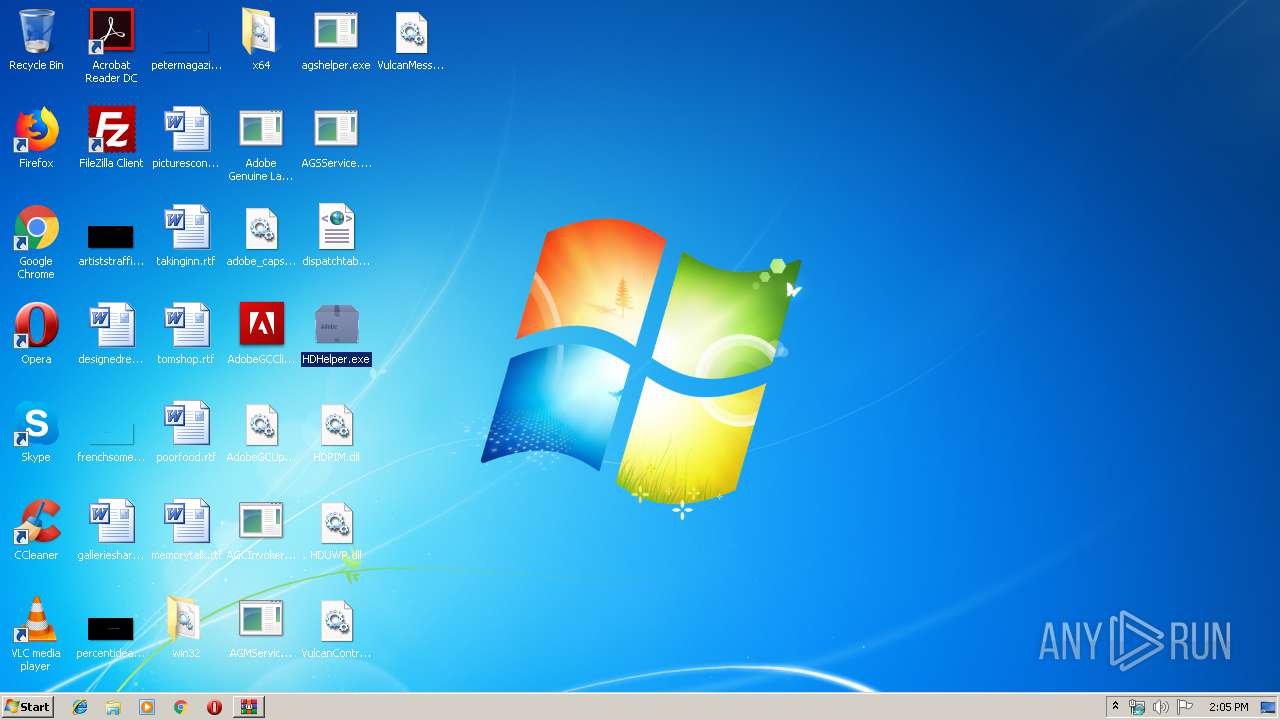Select the Adobe Genuine La... file
The image size is (1280, 720).
[x=261, y=146]
